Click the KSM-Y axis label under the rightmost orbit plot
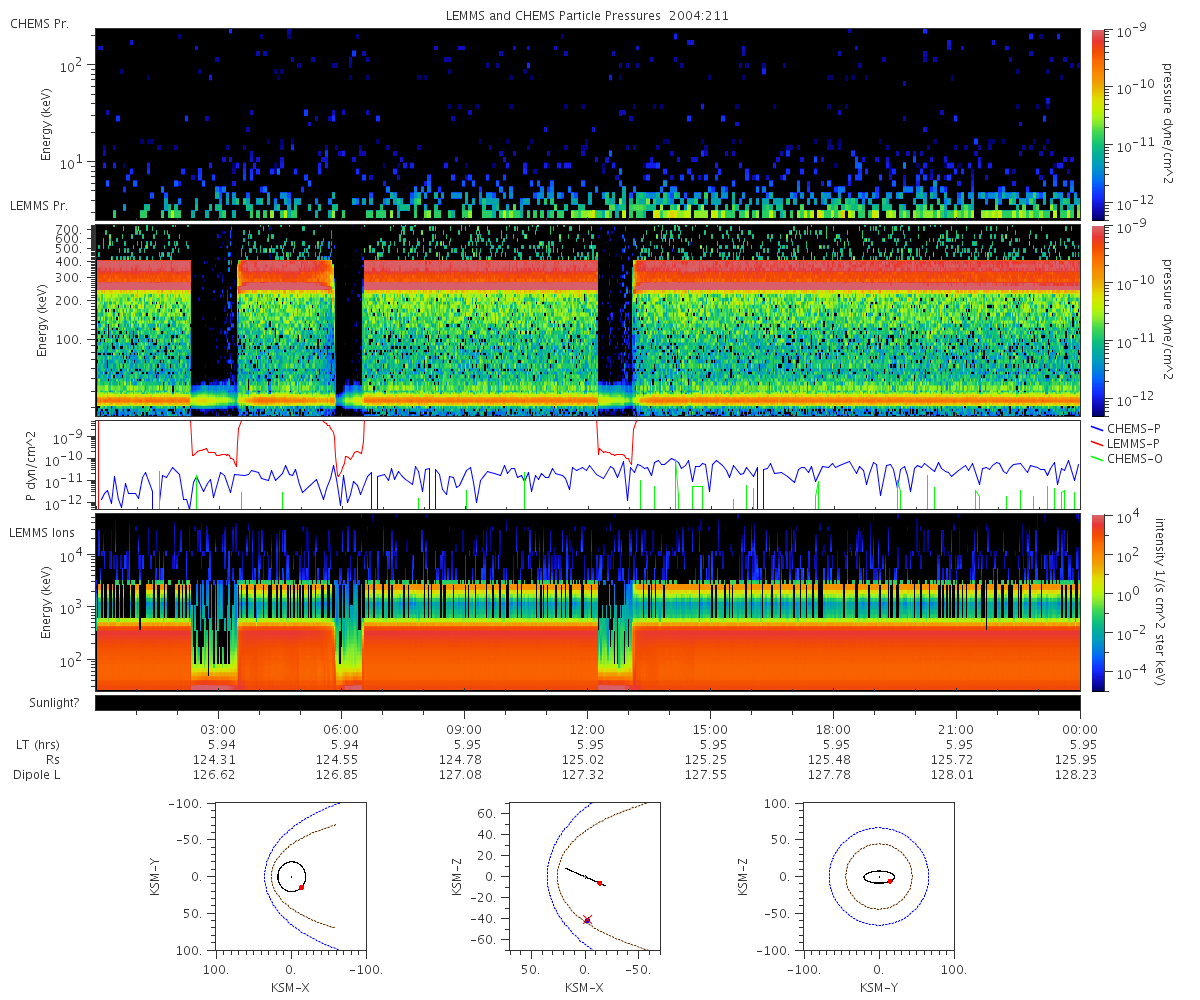 coord(879,987)
